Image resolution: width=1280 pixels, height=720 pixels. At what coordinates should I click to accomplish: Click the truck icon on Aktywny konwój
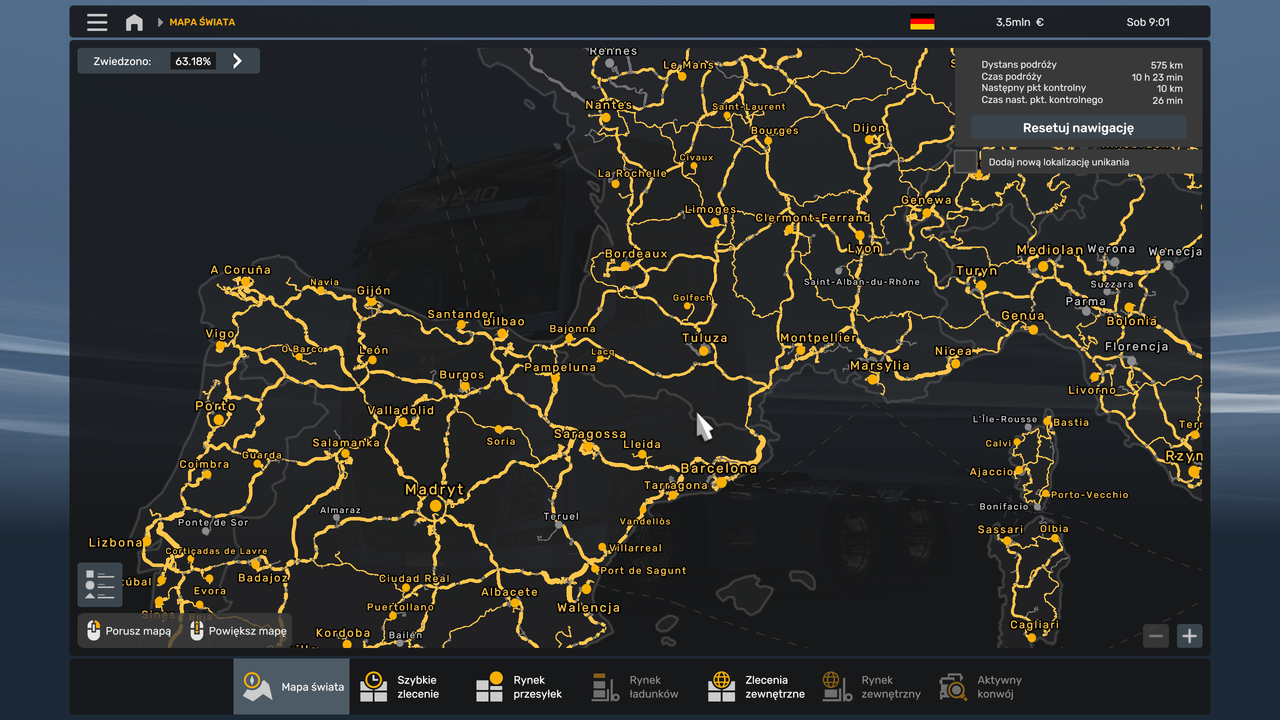951,686
